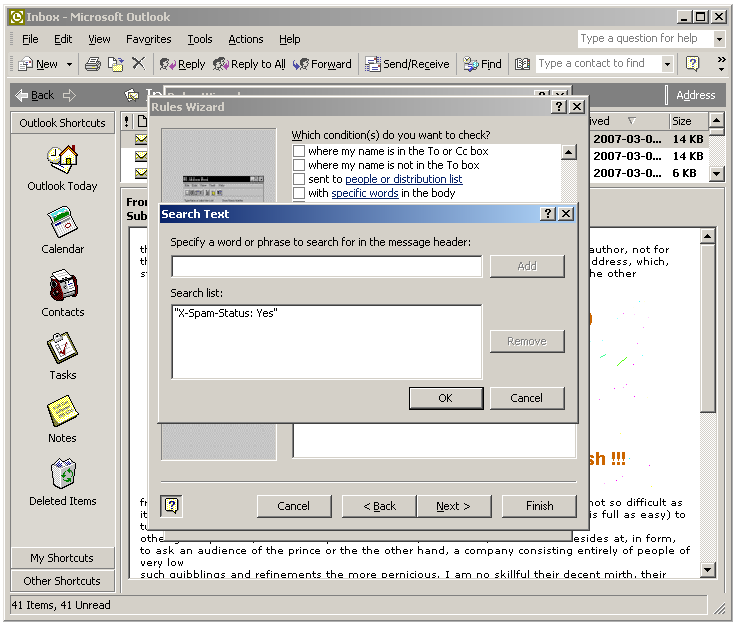Click Rules Wizard help icon at bottom left
Screen dimensions: 738x629
171,506
